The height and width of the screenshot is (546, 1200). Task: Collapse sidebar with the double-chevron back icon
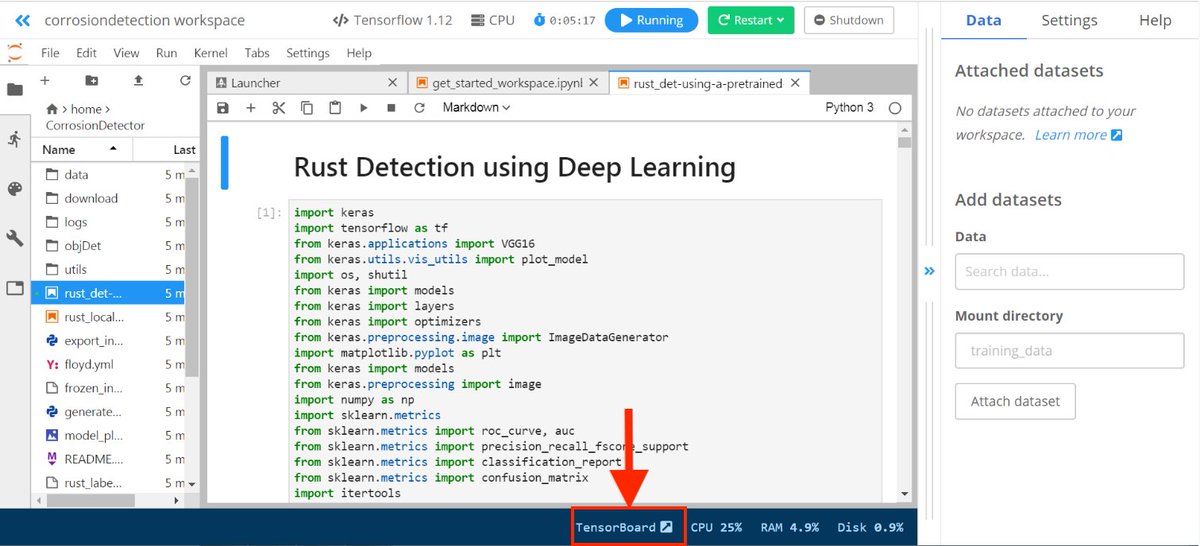(22, 20)
